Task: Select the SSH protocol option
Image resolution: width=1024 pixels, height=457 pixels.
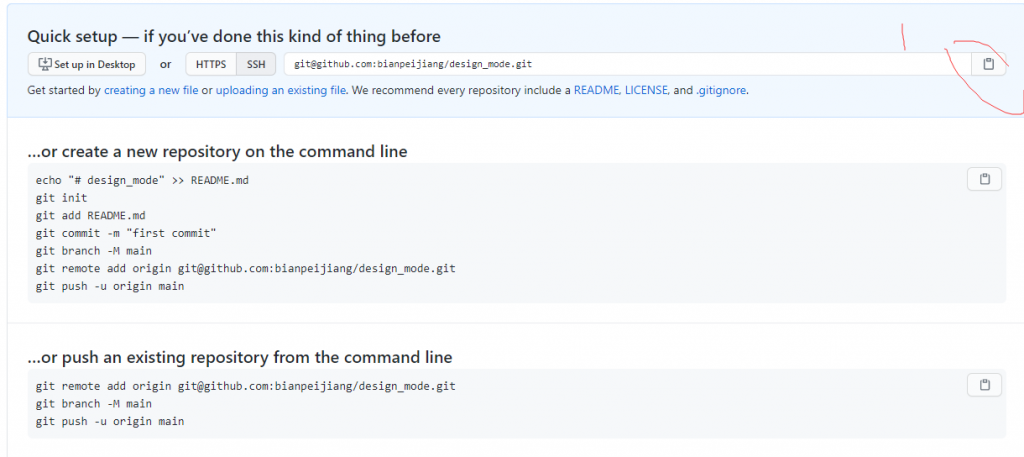Action: (x=256, y=64)
